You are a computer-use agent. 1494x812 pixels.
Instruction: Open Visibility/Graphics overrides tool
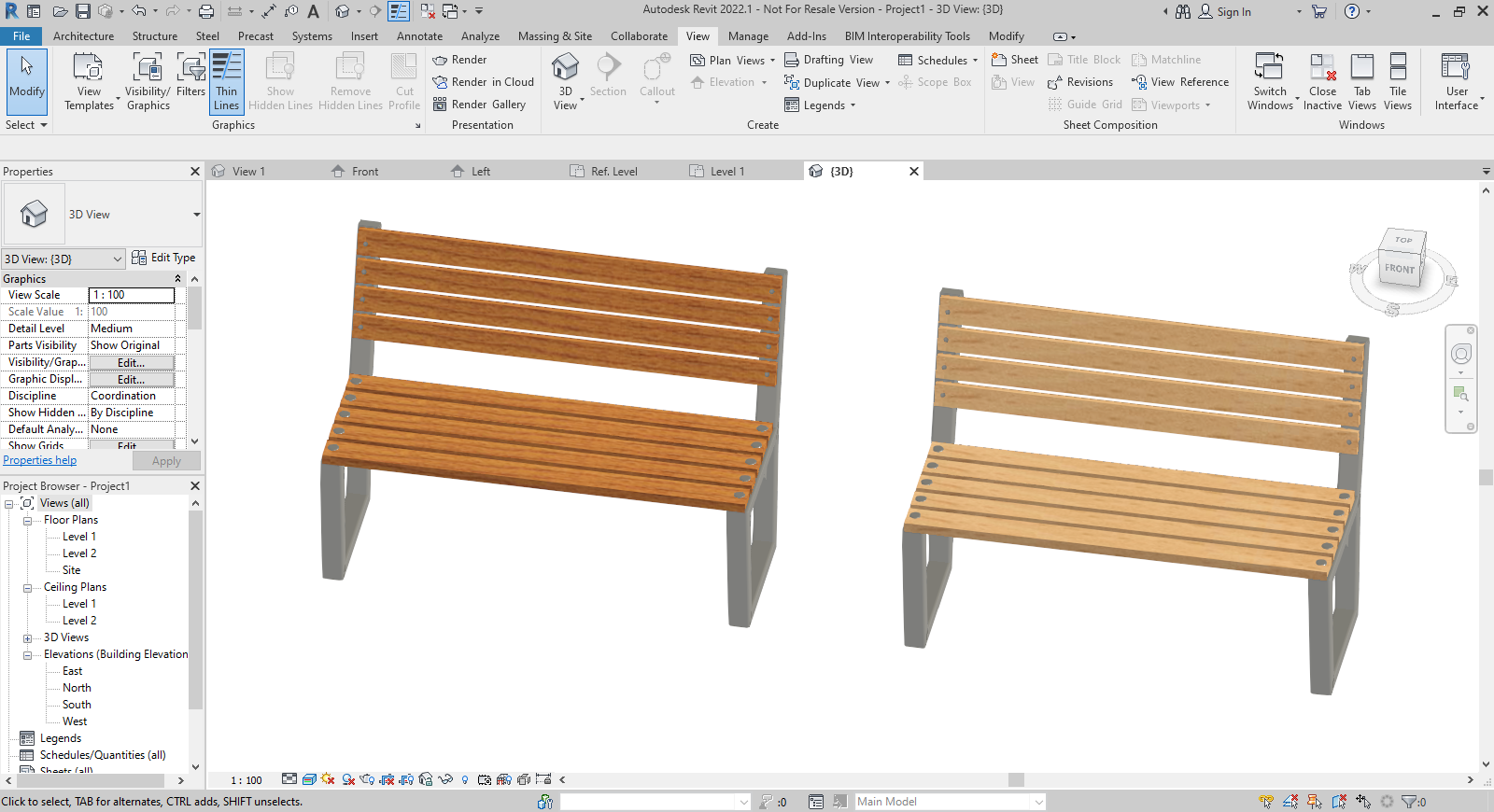pyautogui.click(x=148, y=82)
